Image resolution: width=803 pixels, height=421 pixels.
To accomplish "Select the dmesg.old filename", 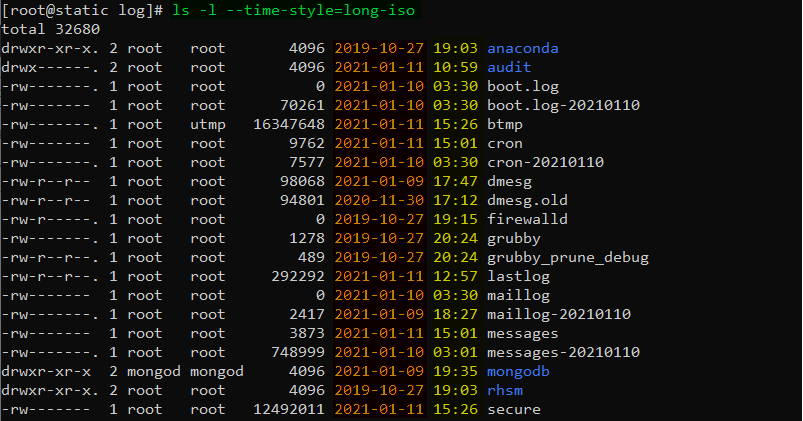I will 527,200.
